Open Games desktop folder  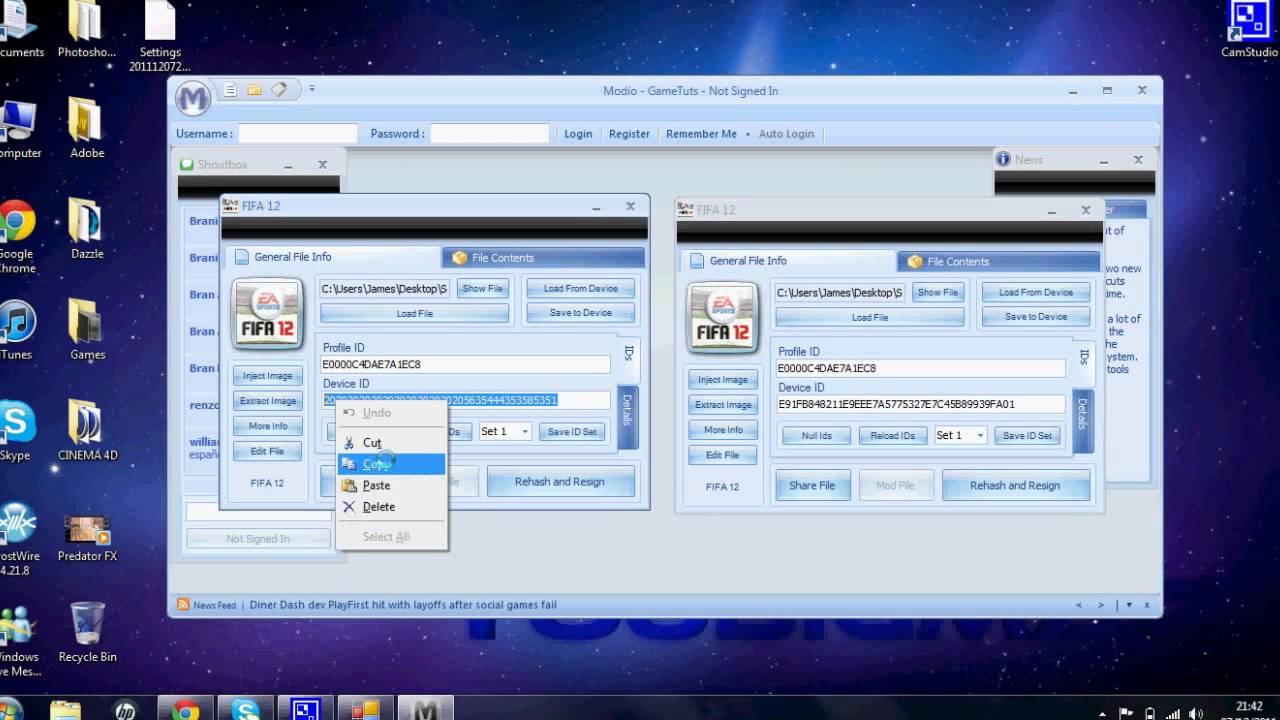[x=87, y=330]
